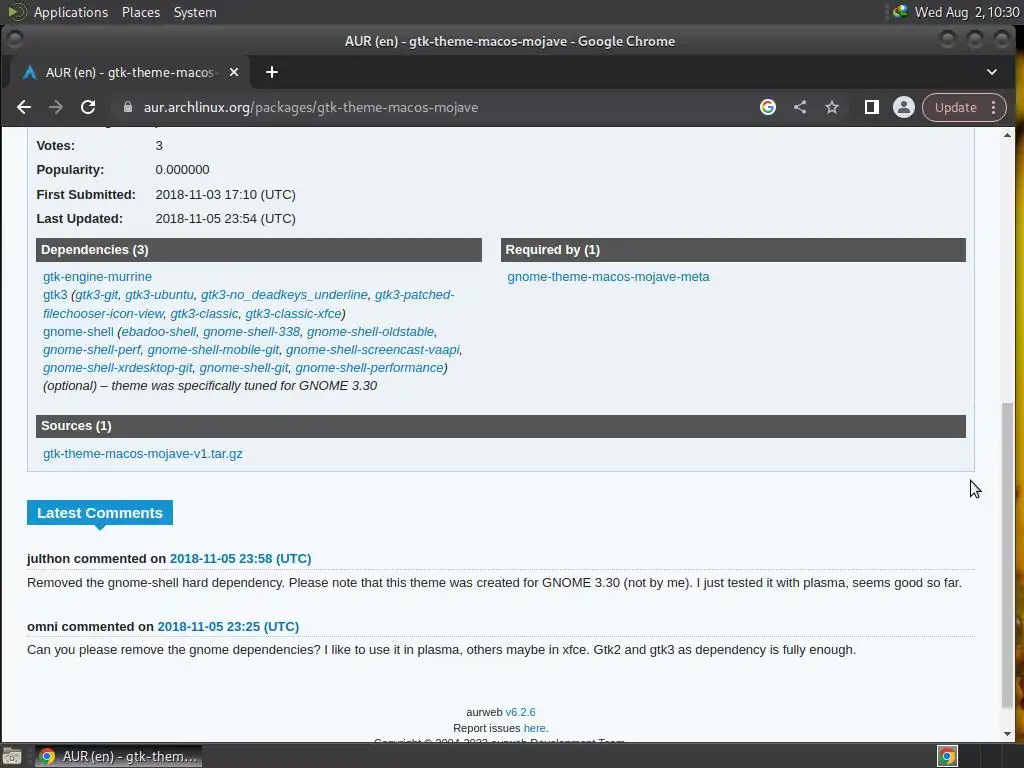1024x768 pixels.
Task: Click the Chrome icon in bottom-right tray
Action: pos(947,756)
